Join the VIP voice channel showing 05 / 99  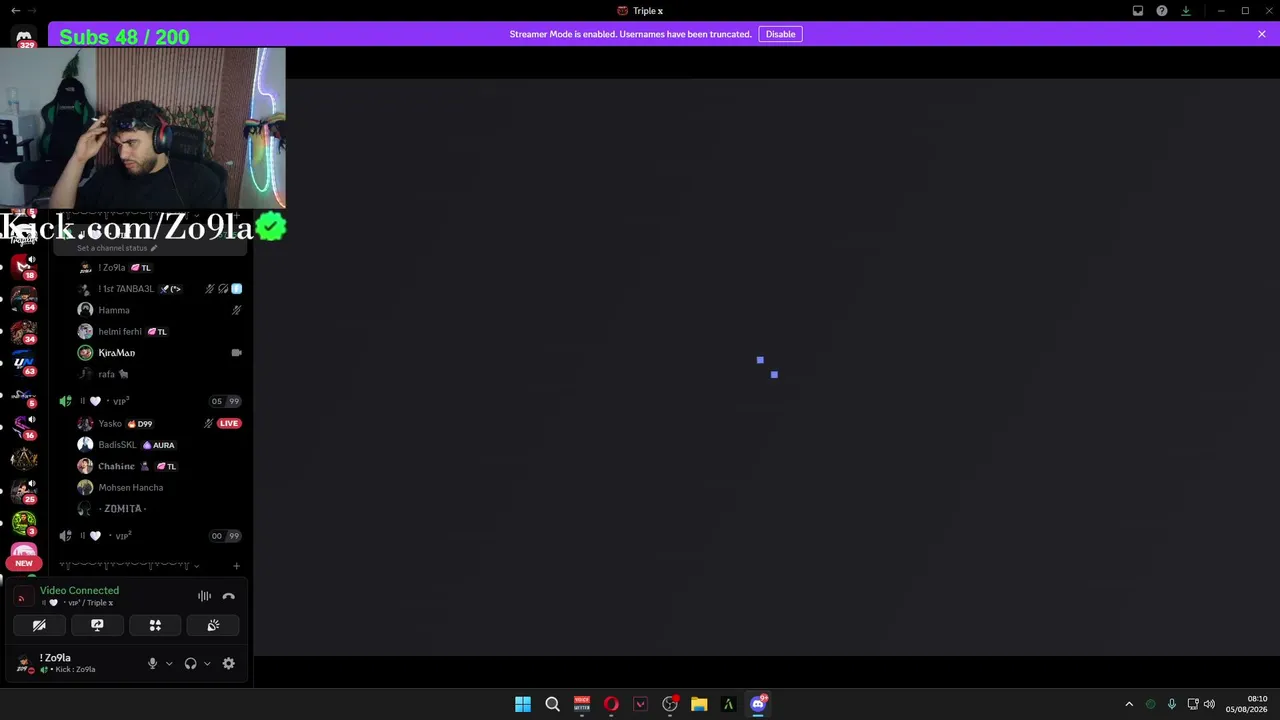click(x=150, y=401)
